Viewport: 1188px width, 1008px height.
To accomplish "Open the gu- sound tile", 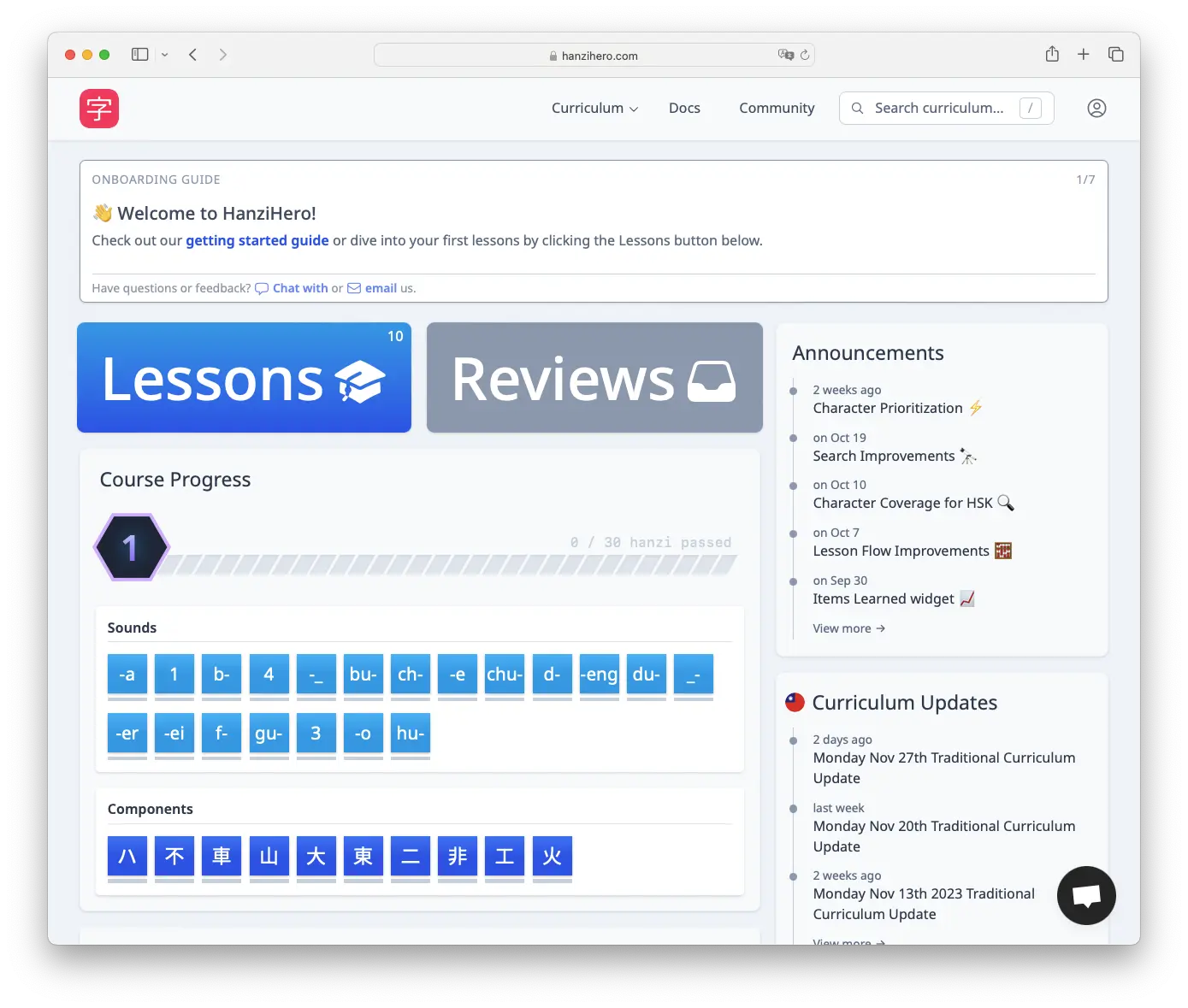I will (x=269, y=734).
